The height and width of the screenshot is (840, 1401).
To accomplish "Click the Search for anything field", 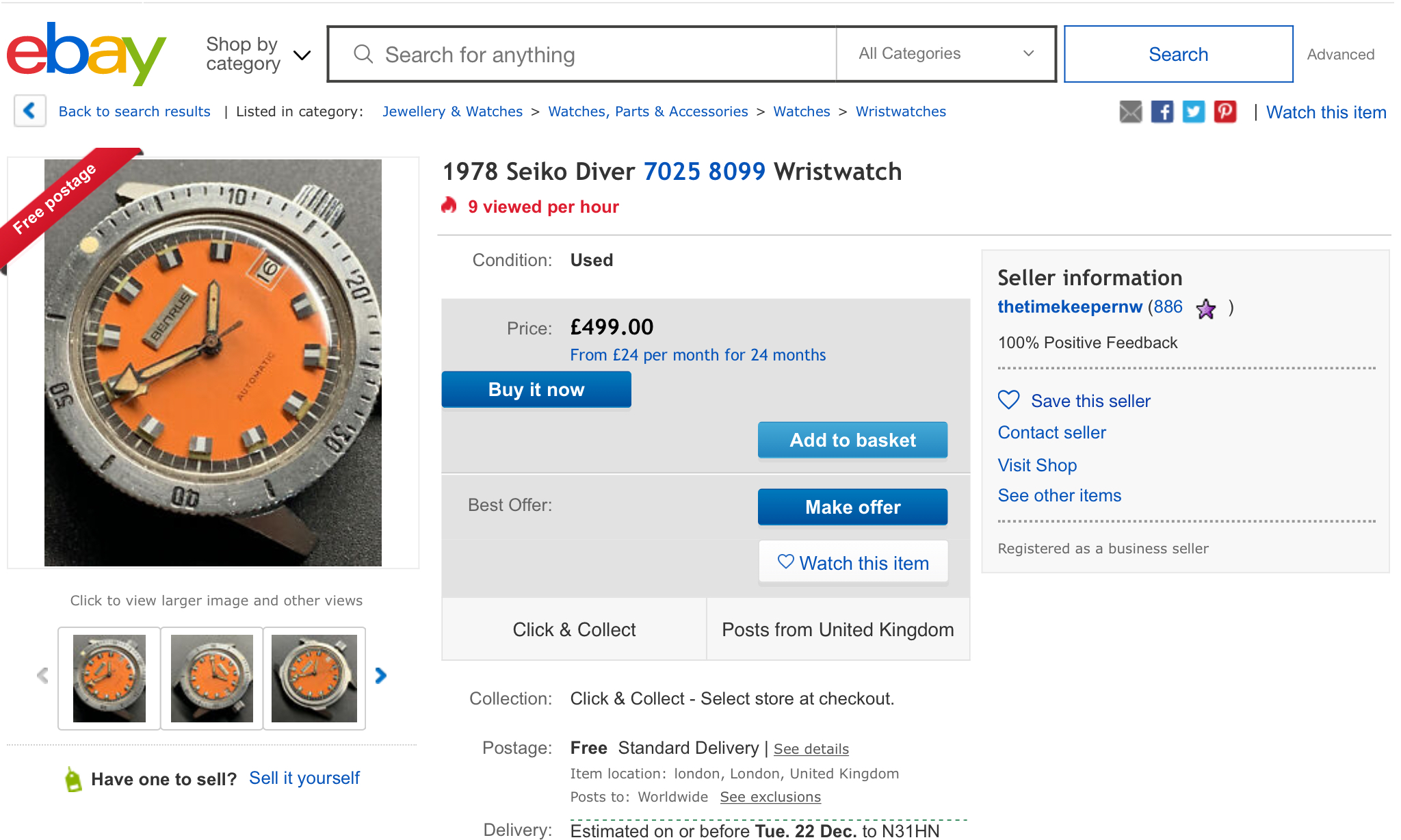I will (581, 54).
